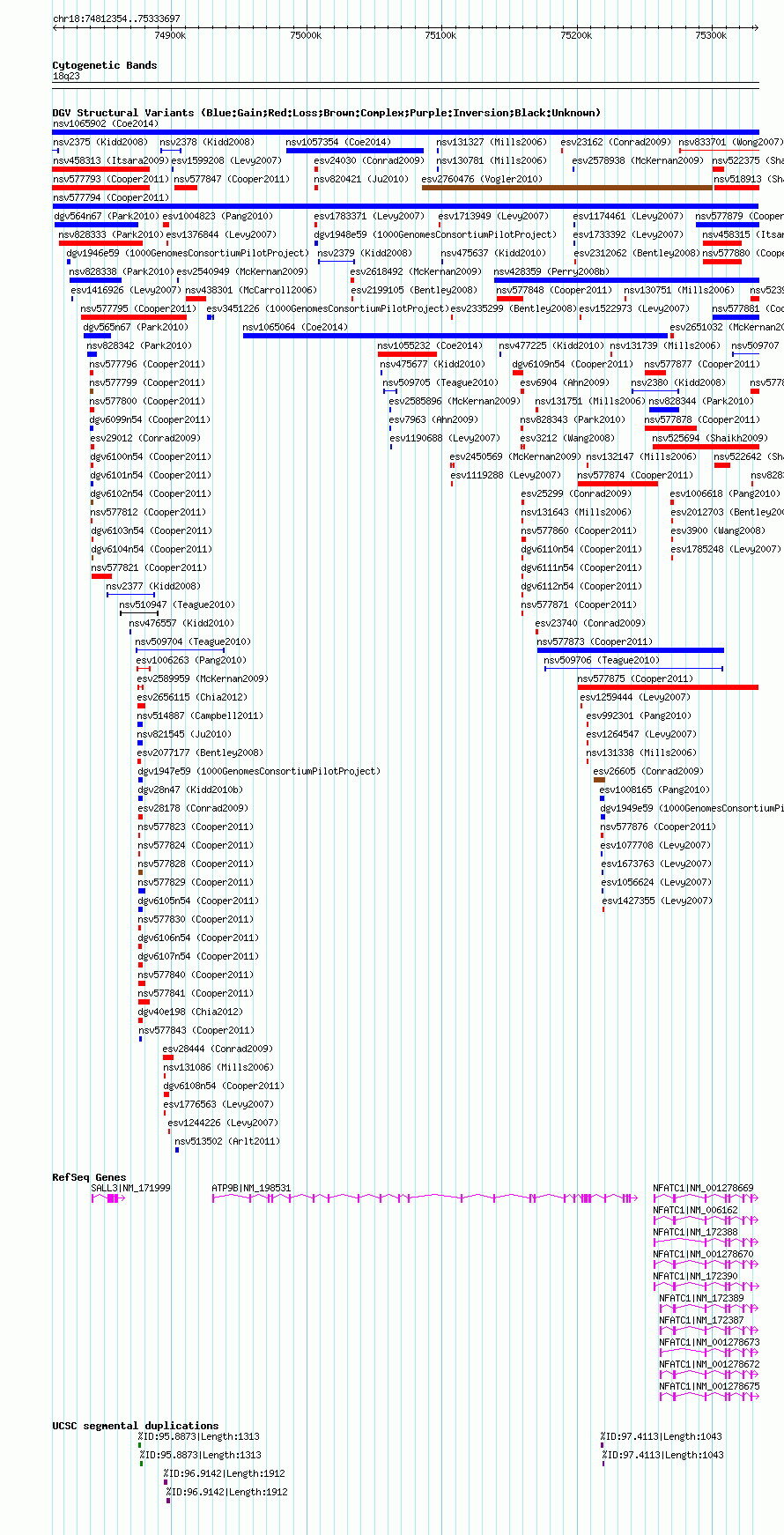
Task: Click the 75000k ruler label
Action: [306, 35]
